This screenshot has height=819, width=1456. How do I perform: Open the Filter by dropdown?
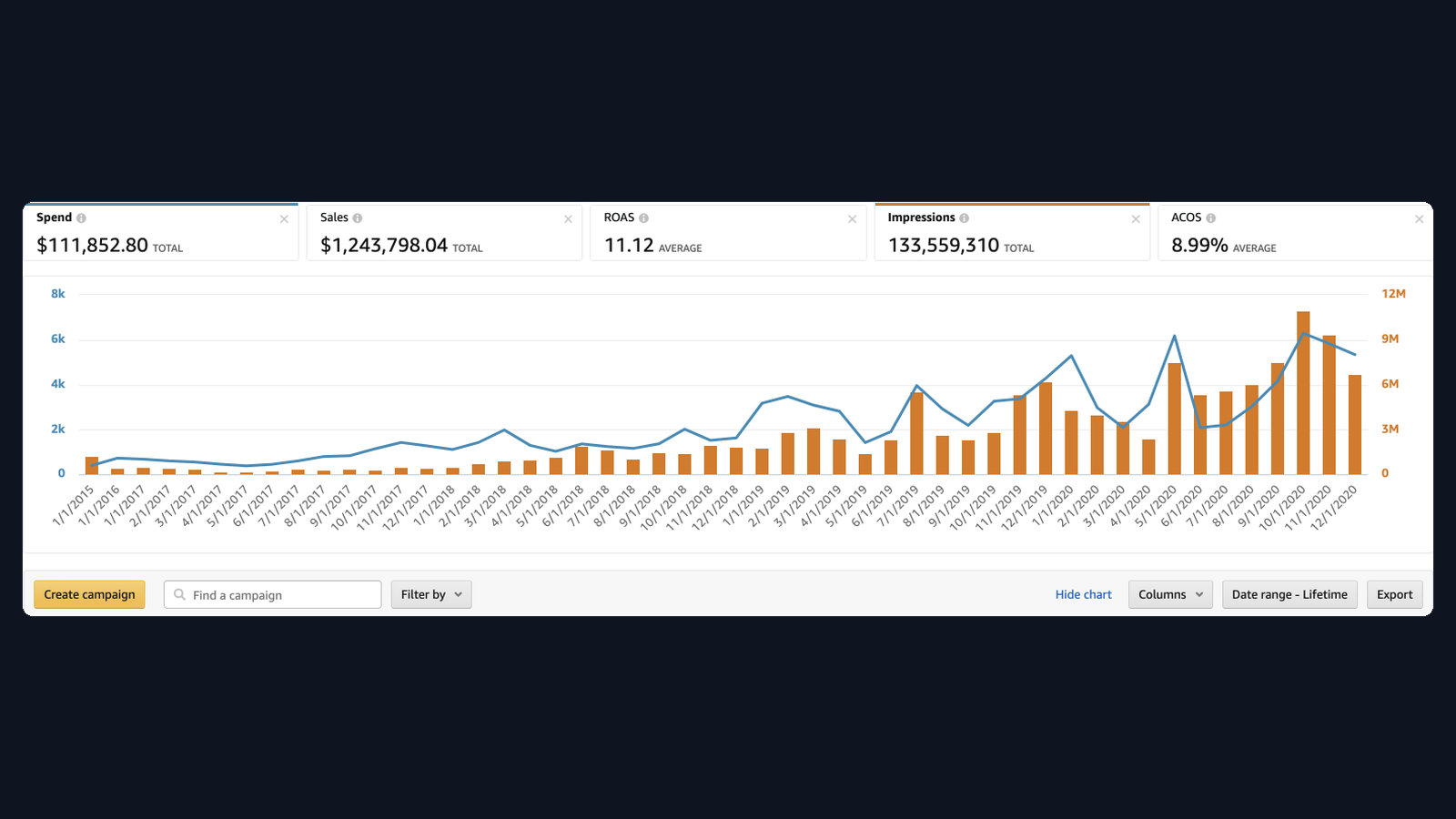click(x=431, y=594)
